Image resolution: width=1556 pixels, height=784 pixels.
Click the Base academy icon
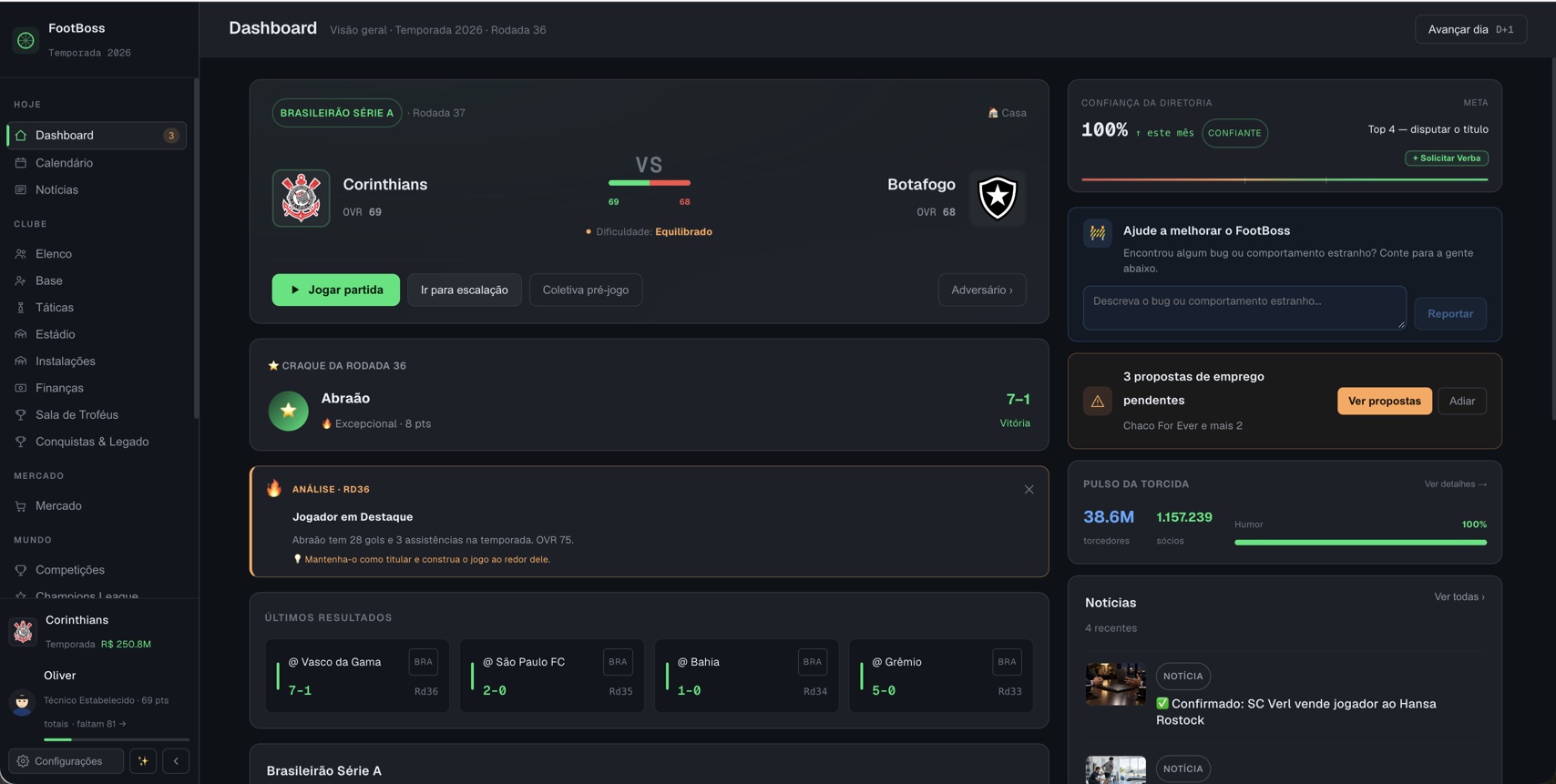[x=21, y=280]
